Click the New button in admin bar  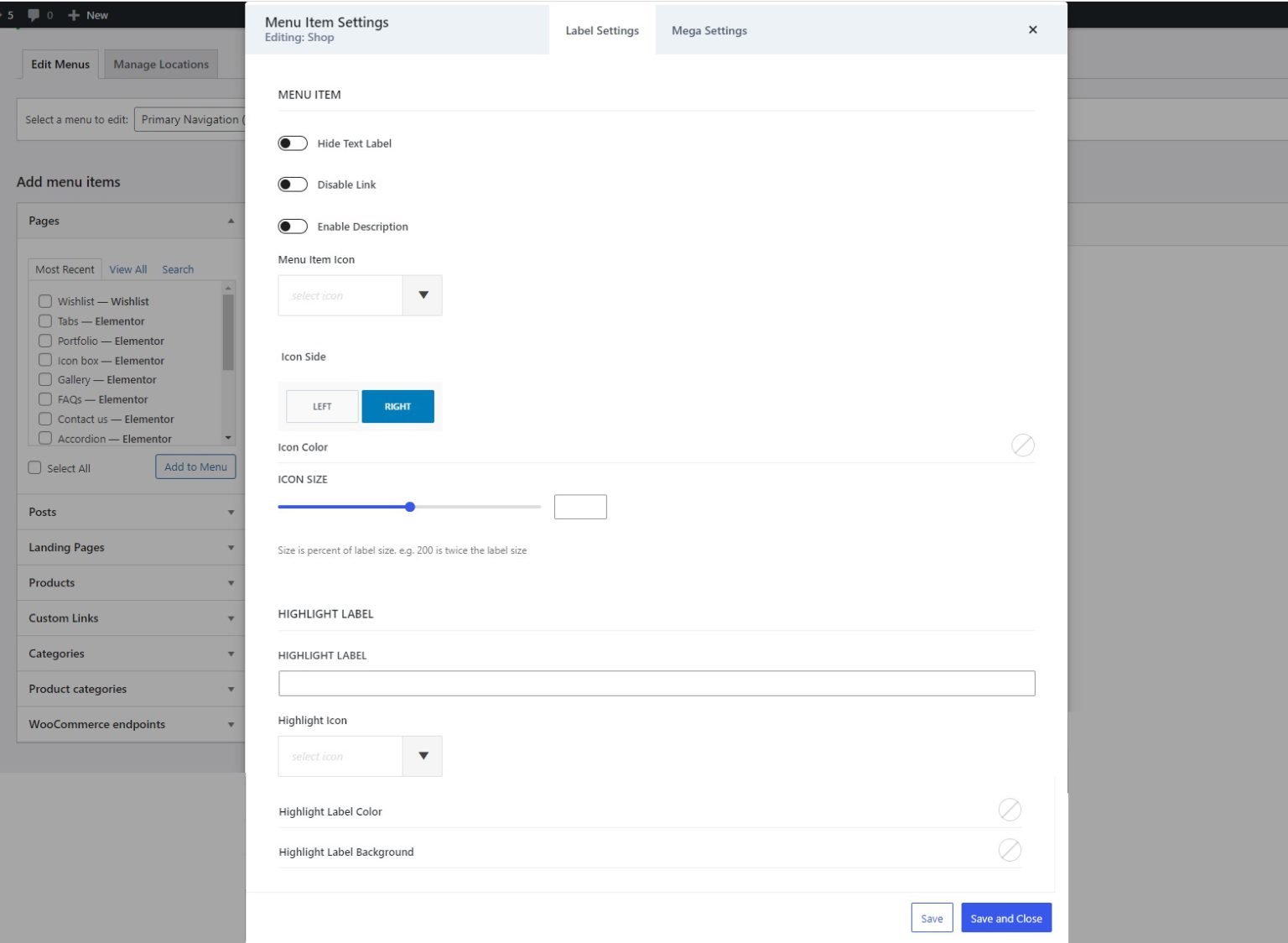(87, 14)
